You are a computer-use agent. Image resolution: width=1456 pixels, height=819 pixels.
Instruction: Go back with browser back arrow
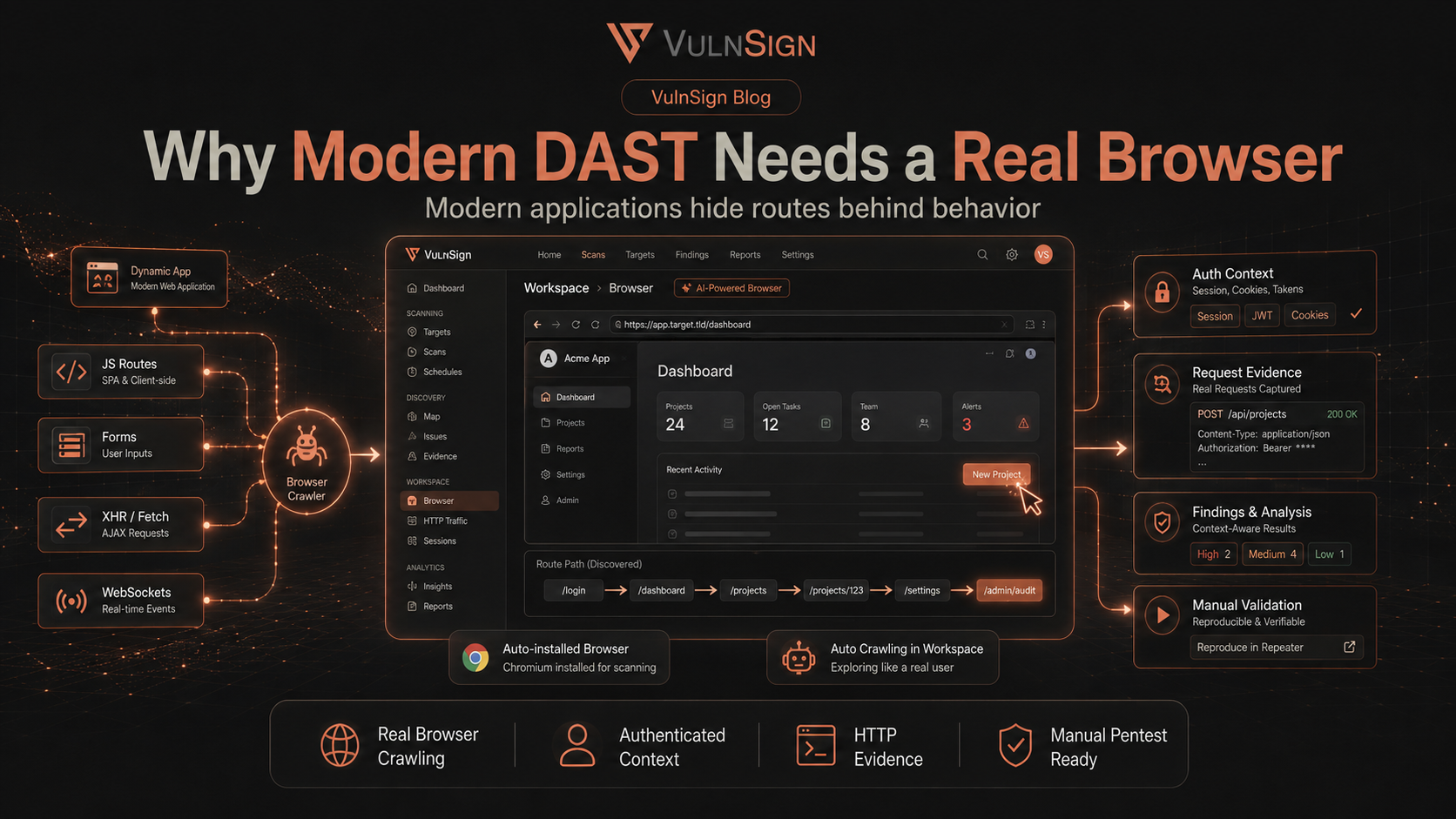click(x=537, y=325)
